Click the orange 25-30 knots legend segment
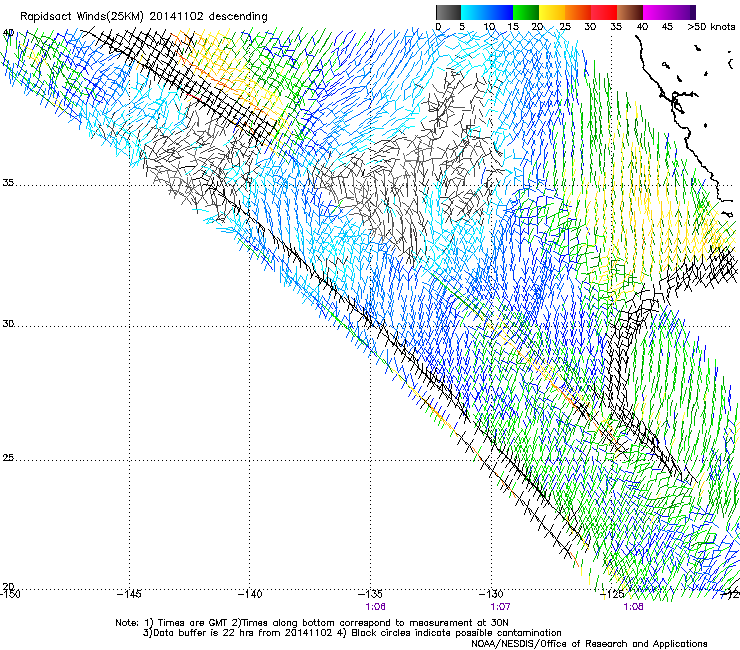740x650 pixels. pyautogui.click(x=578, y=12)
